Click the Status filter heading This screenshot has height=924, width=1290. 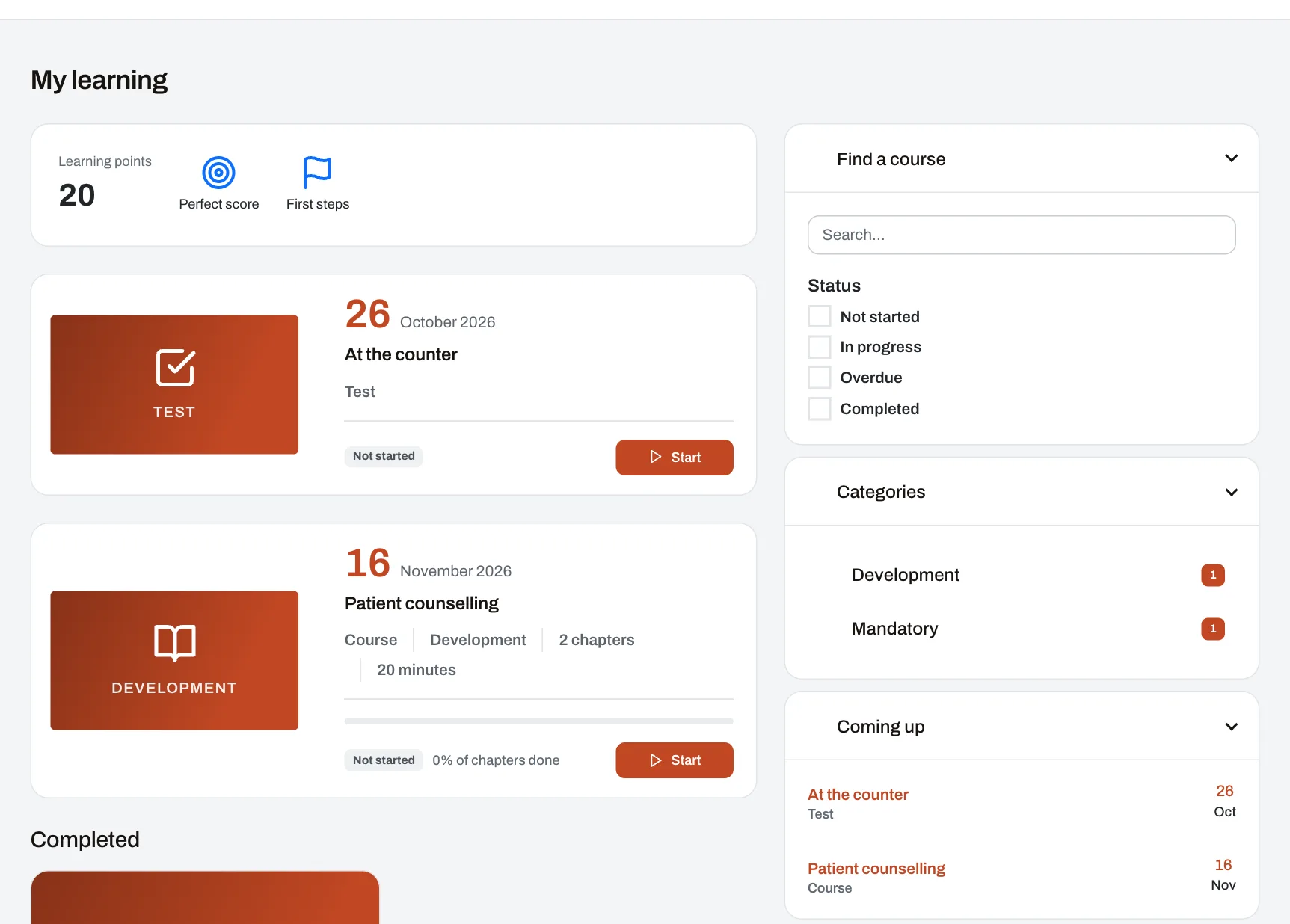tap(834, 286)
